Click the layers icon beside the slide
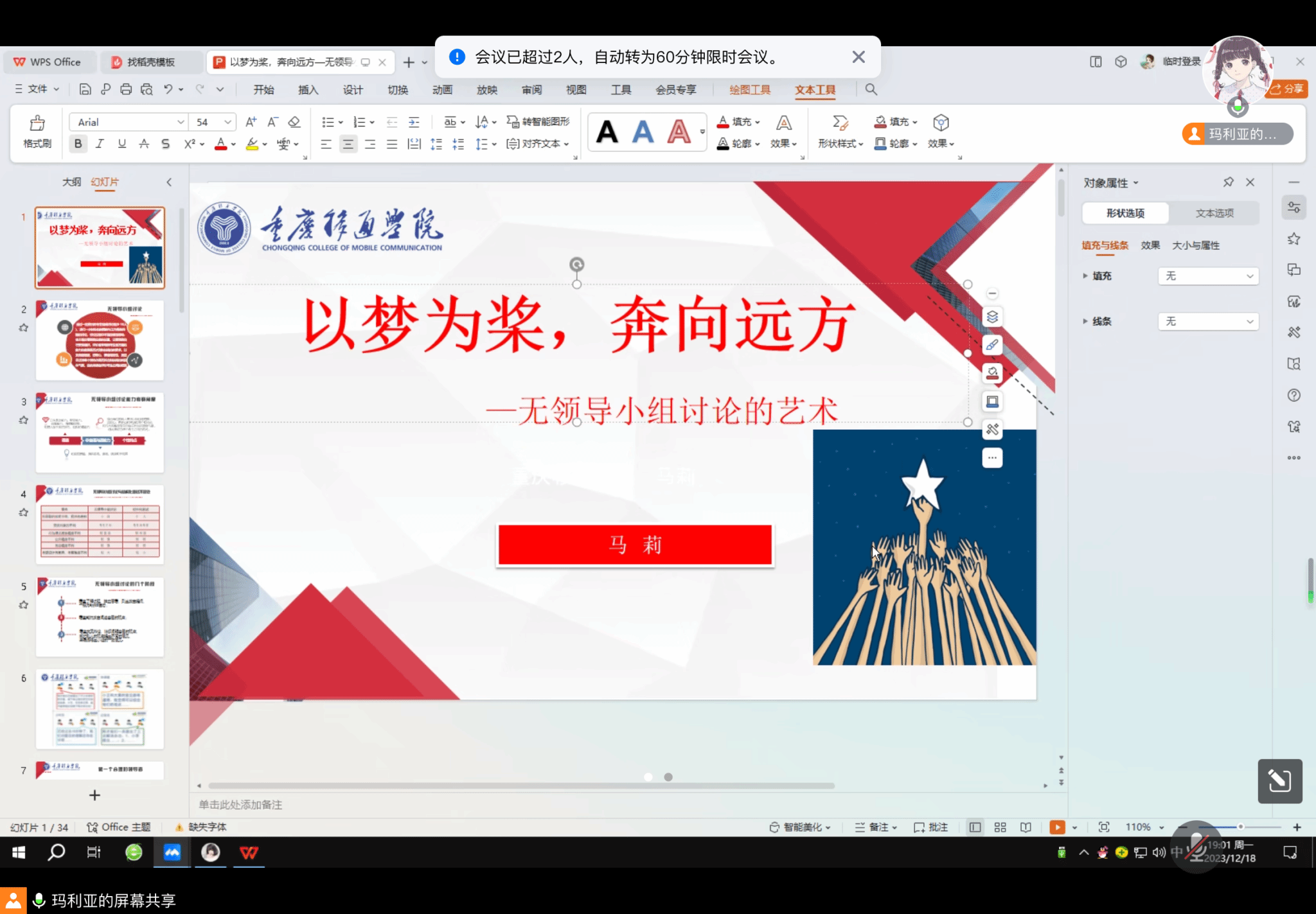The height and width of the screenshot is (914, 1316). pos(992,317)
